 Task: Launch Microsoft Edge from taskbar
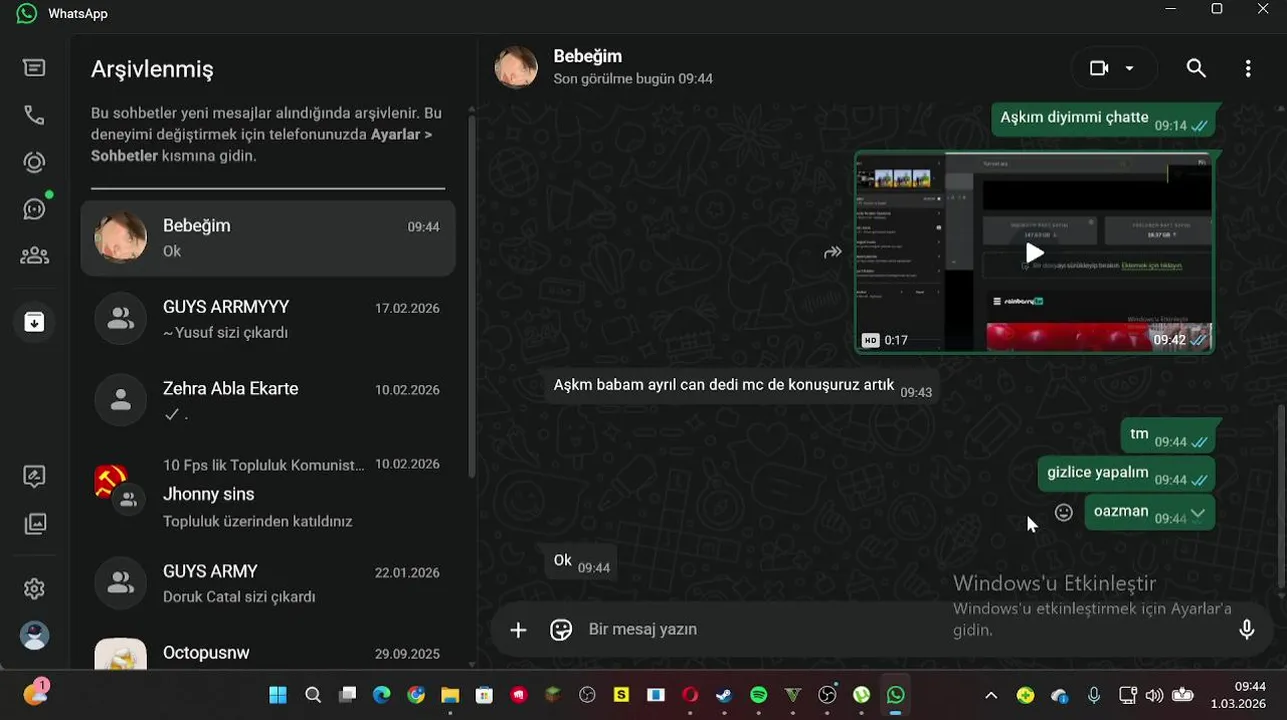pos(381,695)
